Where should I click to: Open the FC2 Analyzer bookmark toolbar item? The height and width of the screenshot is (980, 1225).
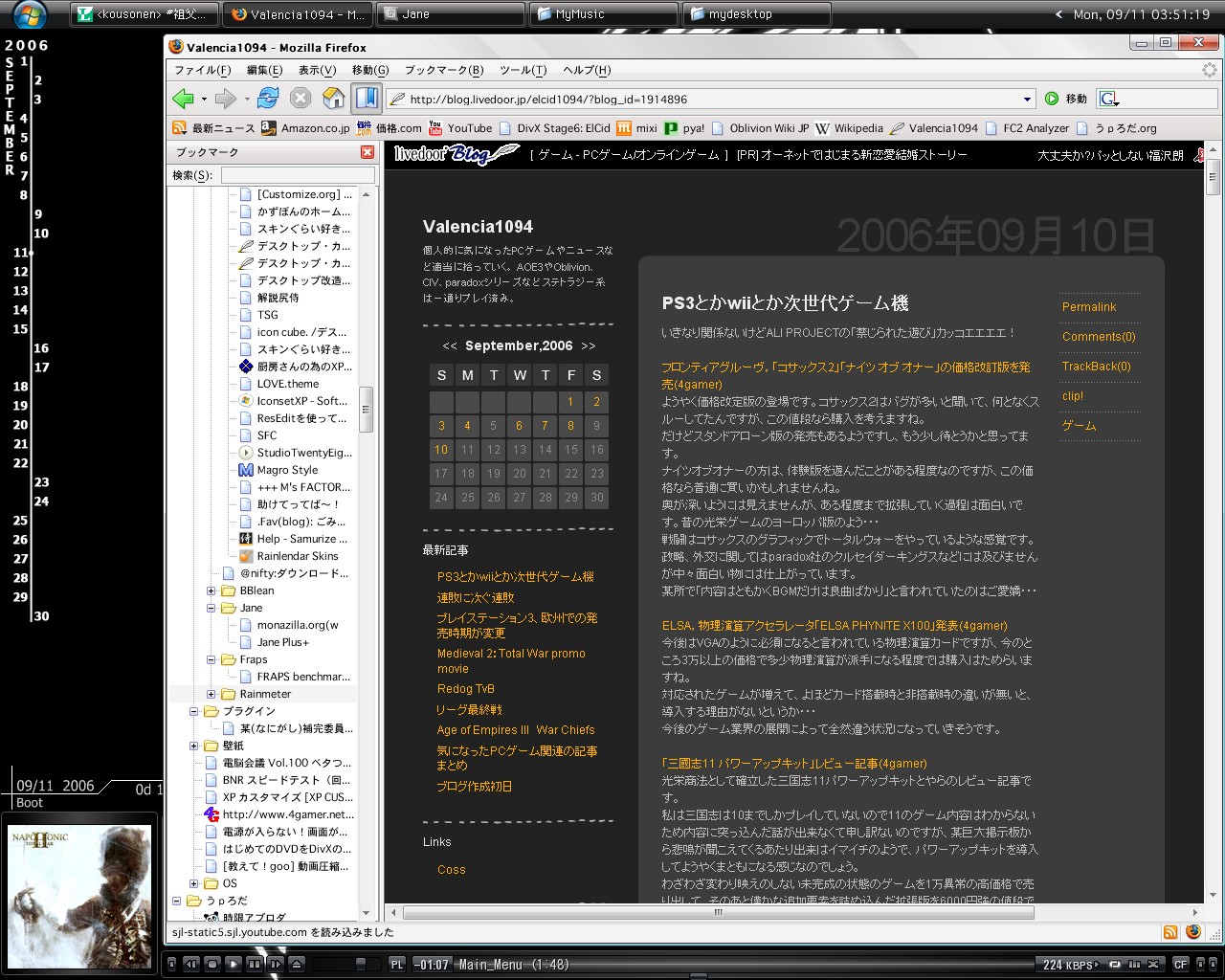click(x=1027, y=128)
